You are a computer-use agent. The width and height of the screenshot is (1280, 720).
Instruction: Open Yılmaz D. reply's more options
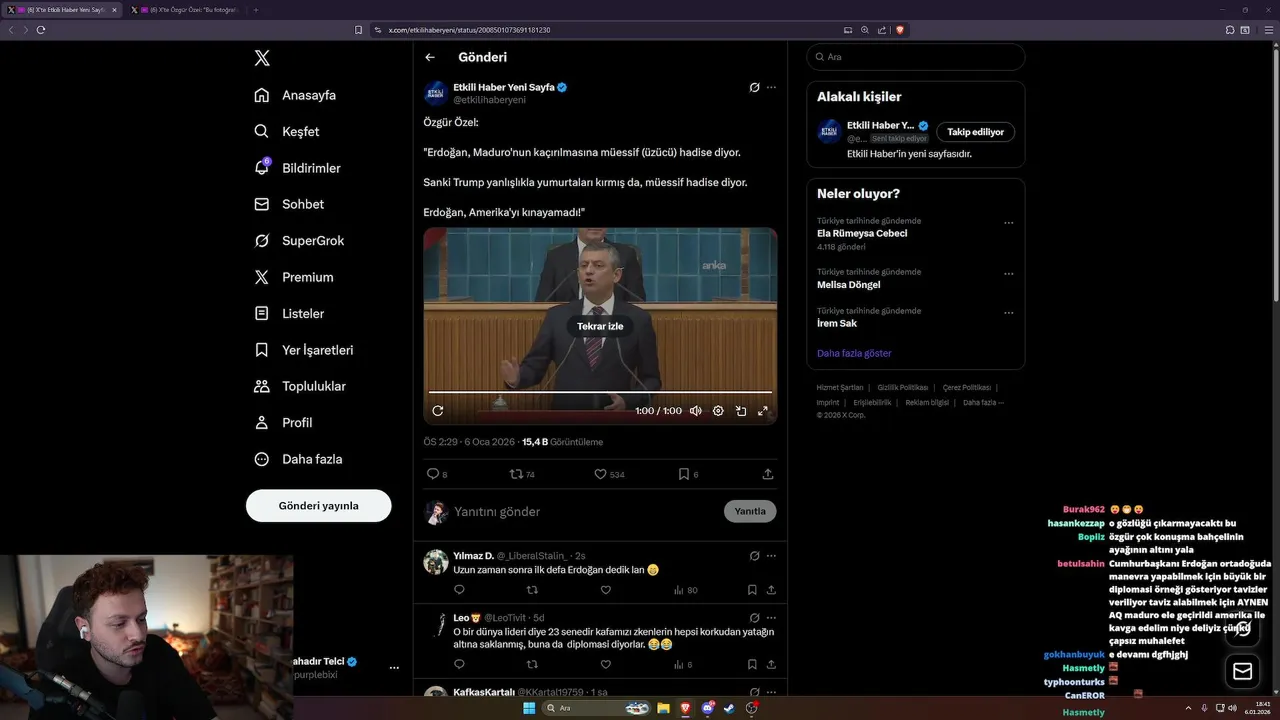coord(771,556)
